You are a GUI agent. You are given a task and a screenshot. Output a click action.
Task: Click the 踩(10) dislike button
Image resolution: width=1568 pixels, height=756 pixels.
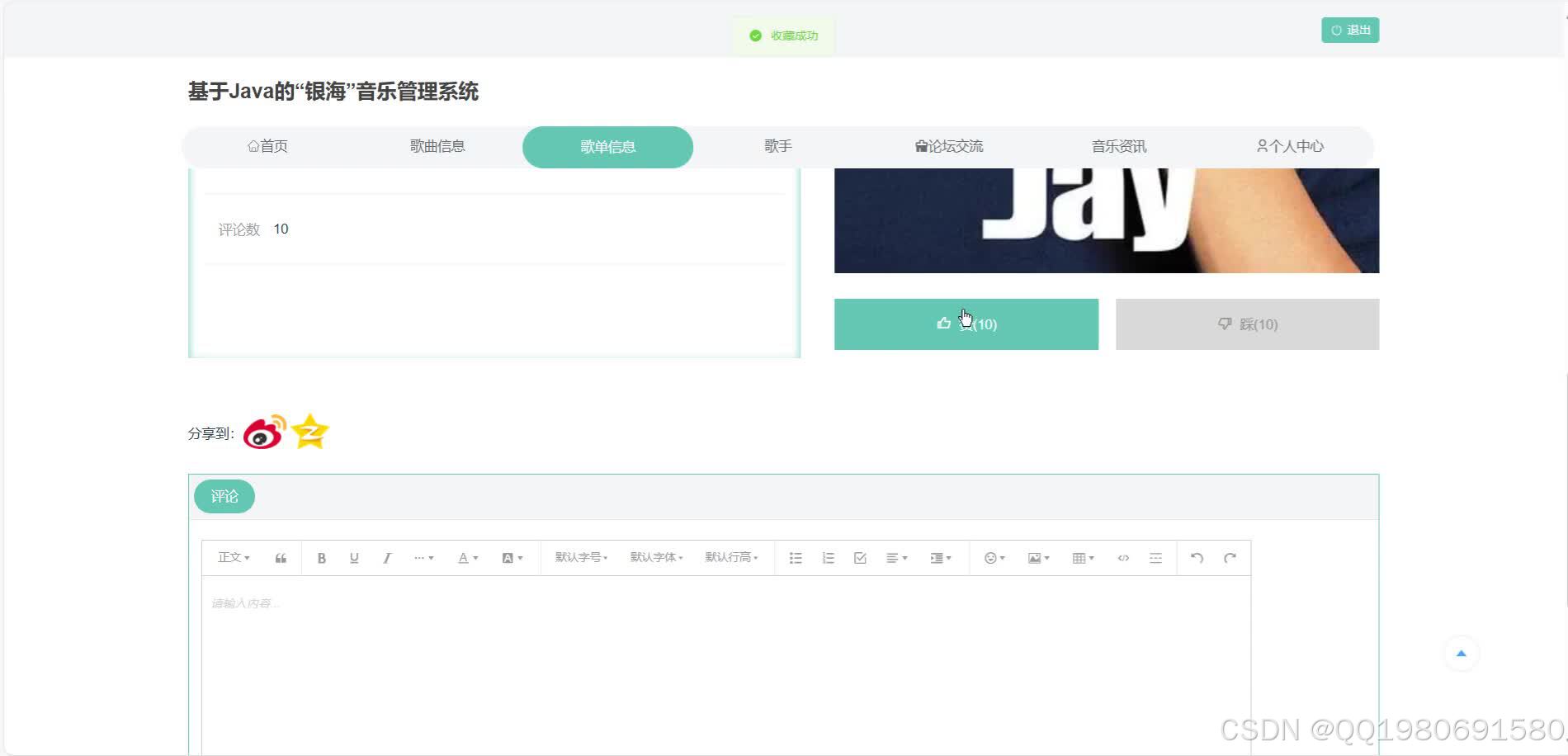[x=1247, y=324]
